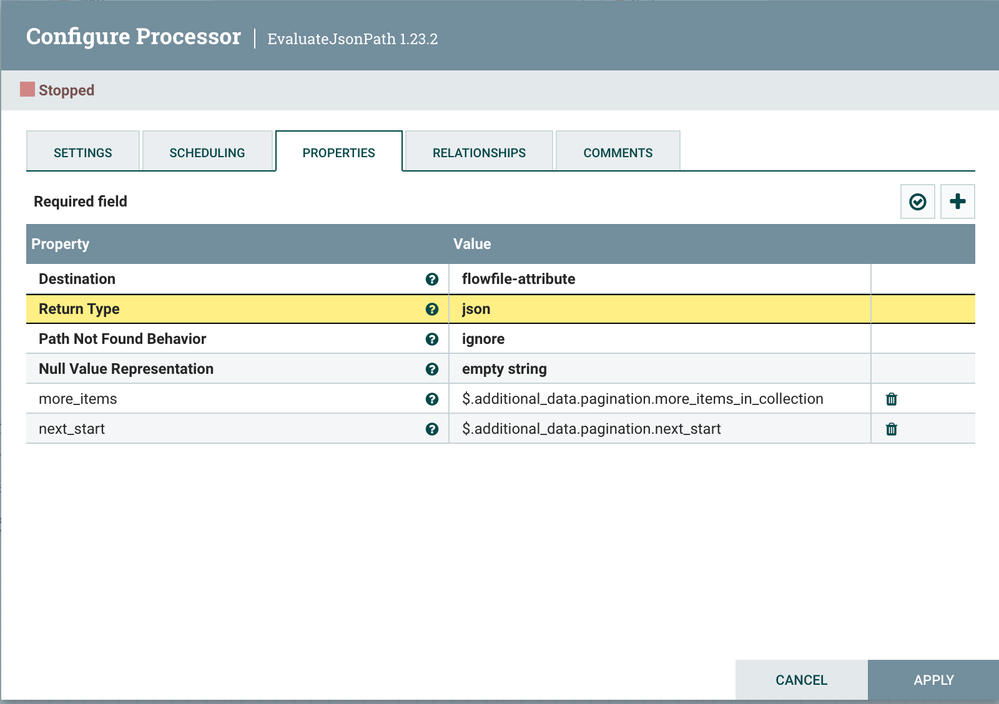Apply the processor configuration

pyautogui.click(x=933, y=680)
